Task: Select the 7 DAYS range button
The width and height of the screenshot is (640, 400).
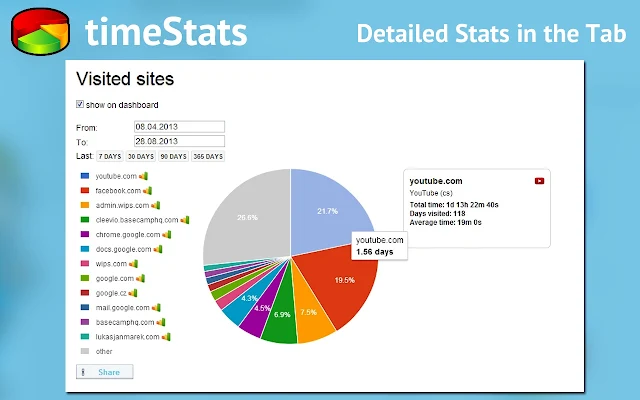Action: 110,156
